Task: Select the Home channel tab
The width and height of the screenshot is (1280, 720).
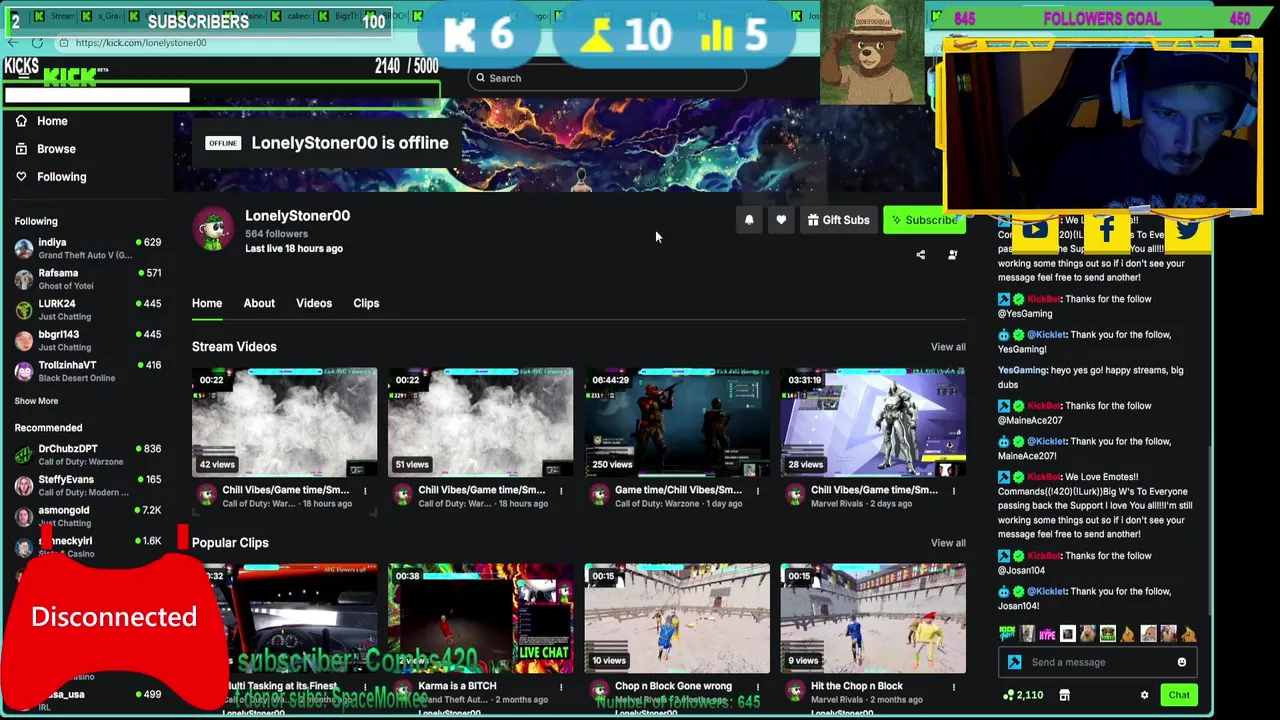Action: [x=207, y=303]
